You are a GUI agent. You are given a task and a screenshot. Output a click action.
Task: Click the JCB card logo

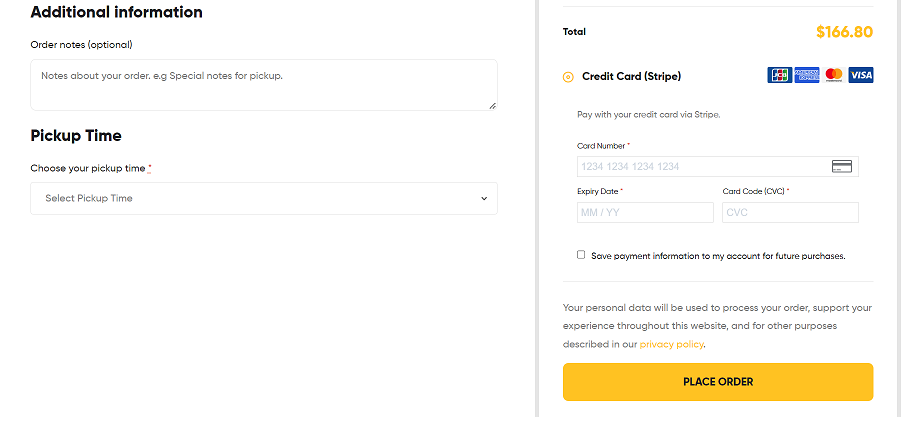779,75
